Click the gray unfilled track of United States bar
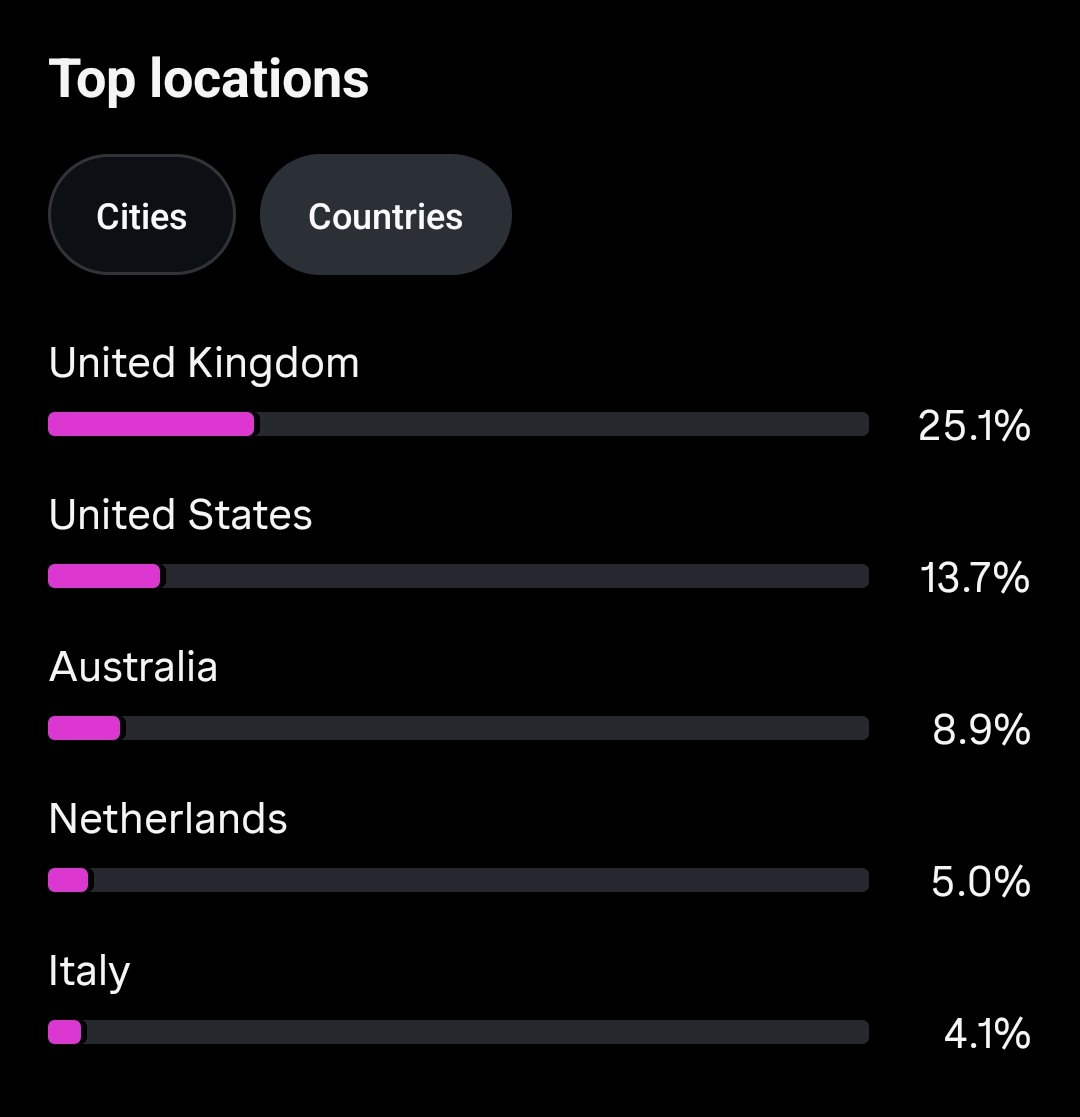 [515, 576]
